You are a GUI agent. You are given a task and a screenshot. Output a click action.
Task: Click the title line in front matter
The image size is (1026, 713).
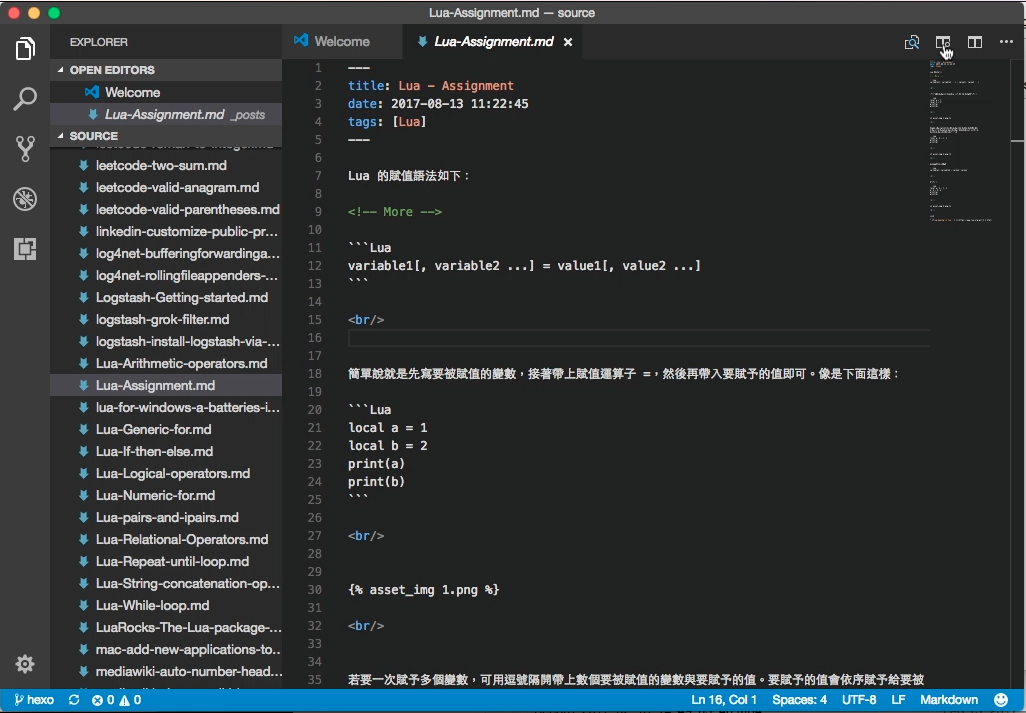point(431,86)
